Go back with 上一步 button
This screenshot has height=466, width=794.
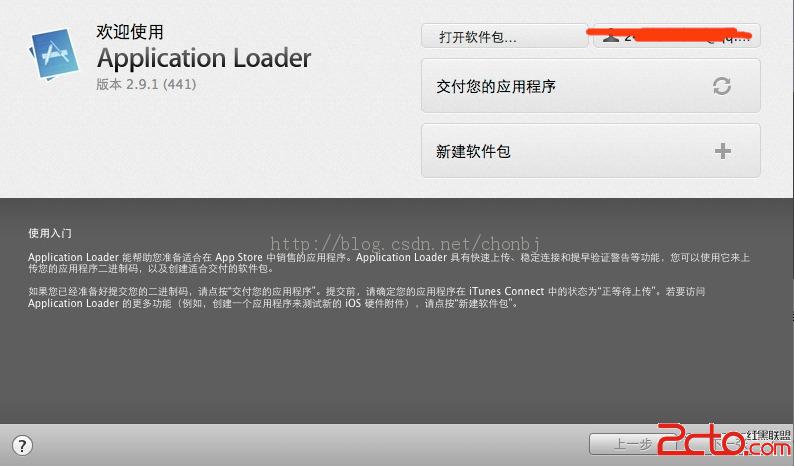[x=633, y=444]
